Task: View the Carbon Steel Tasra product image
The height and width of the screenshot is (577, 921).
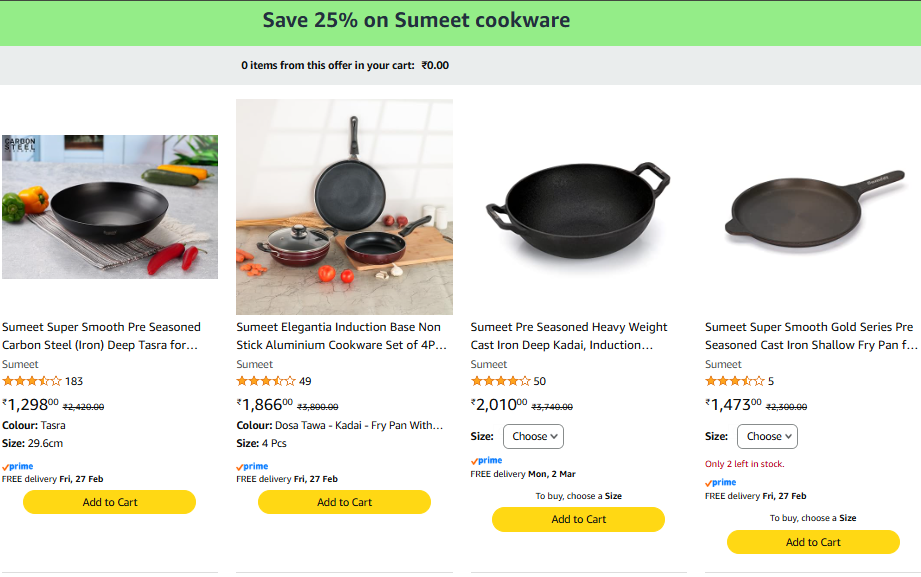Action: [x=110, y=207]
